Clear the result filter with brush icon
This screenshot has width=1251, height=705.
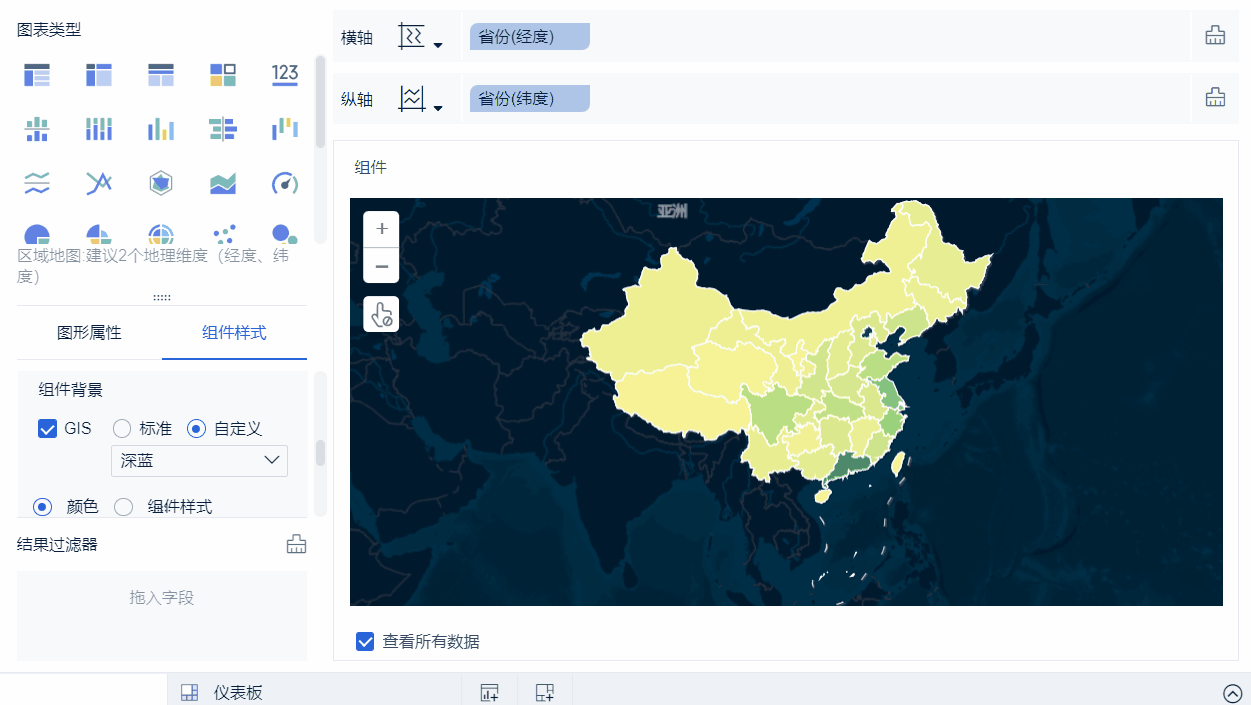click(296, 544)
